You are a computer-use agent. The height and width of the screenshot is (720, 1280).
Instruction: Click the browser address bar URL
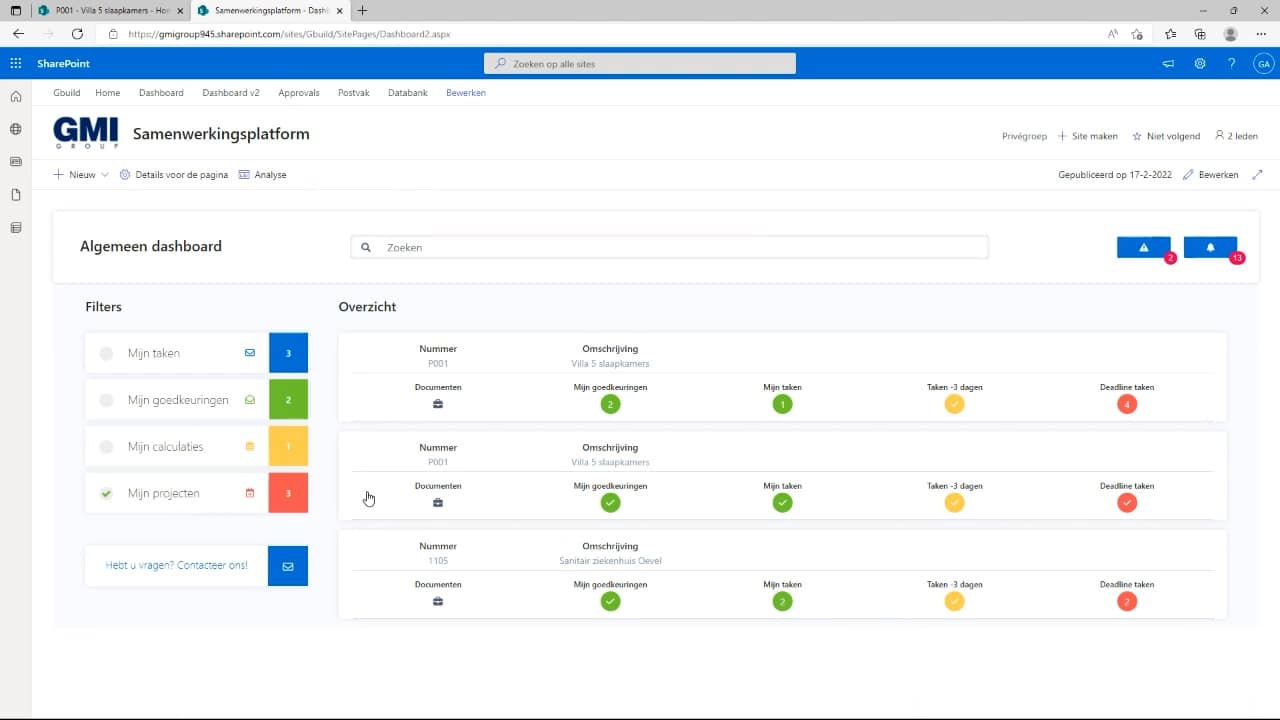pos(290,34)
